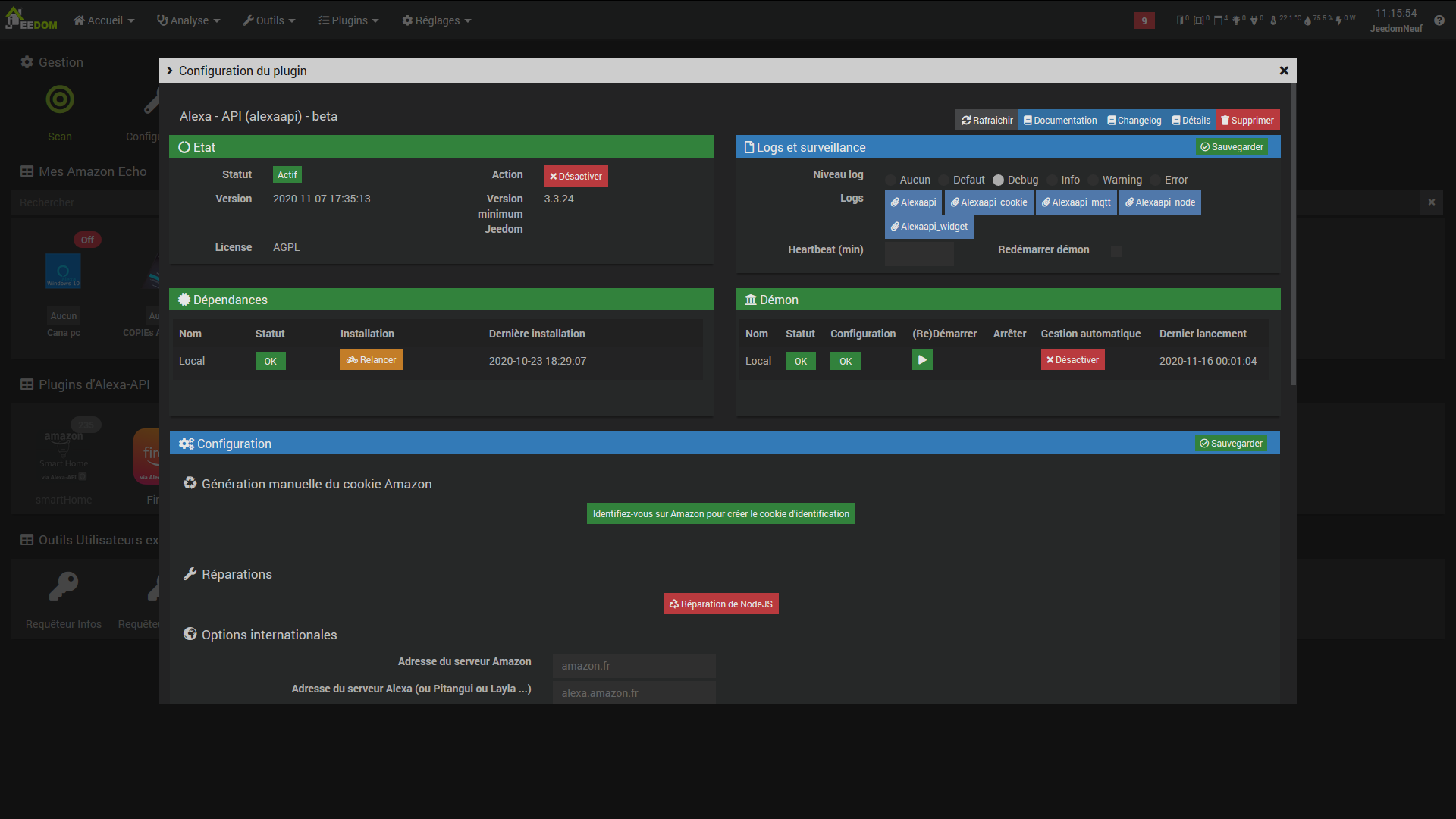Screen dimensions: 1456x819
Task: Click the Amazon cookie identification green button
Action: click(720, 514)
